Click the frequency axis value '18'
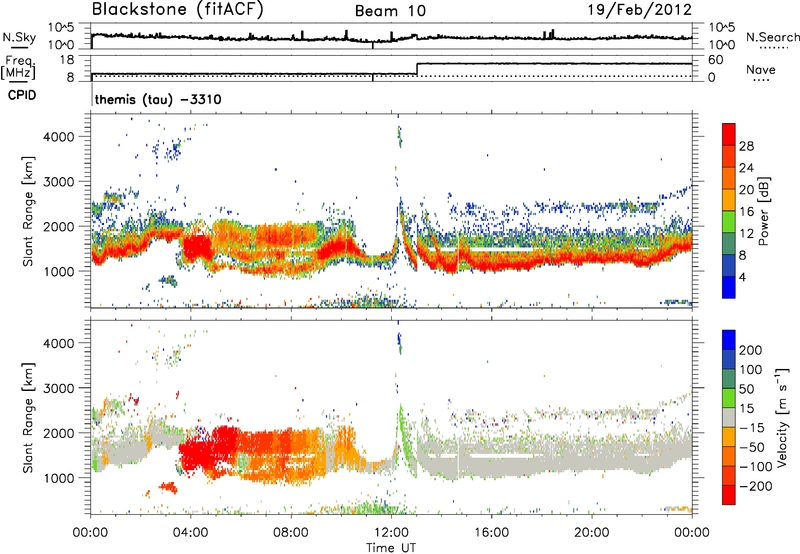This screenshot has width=800, height=554. 67,60
